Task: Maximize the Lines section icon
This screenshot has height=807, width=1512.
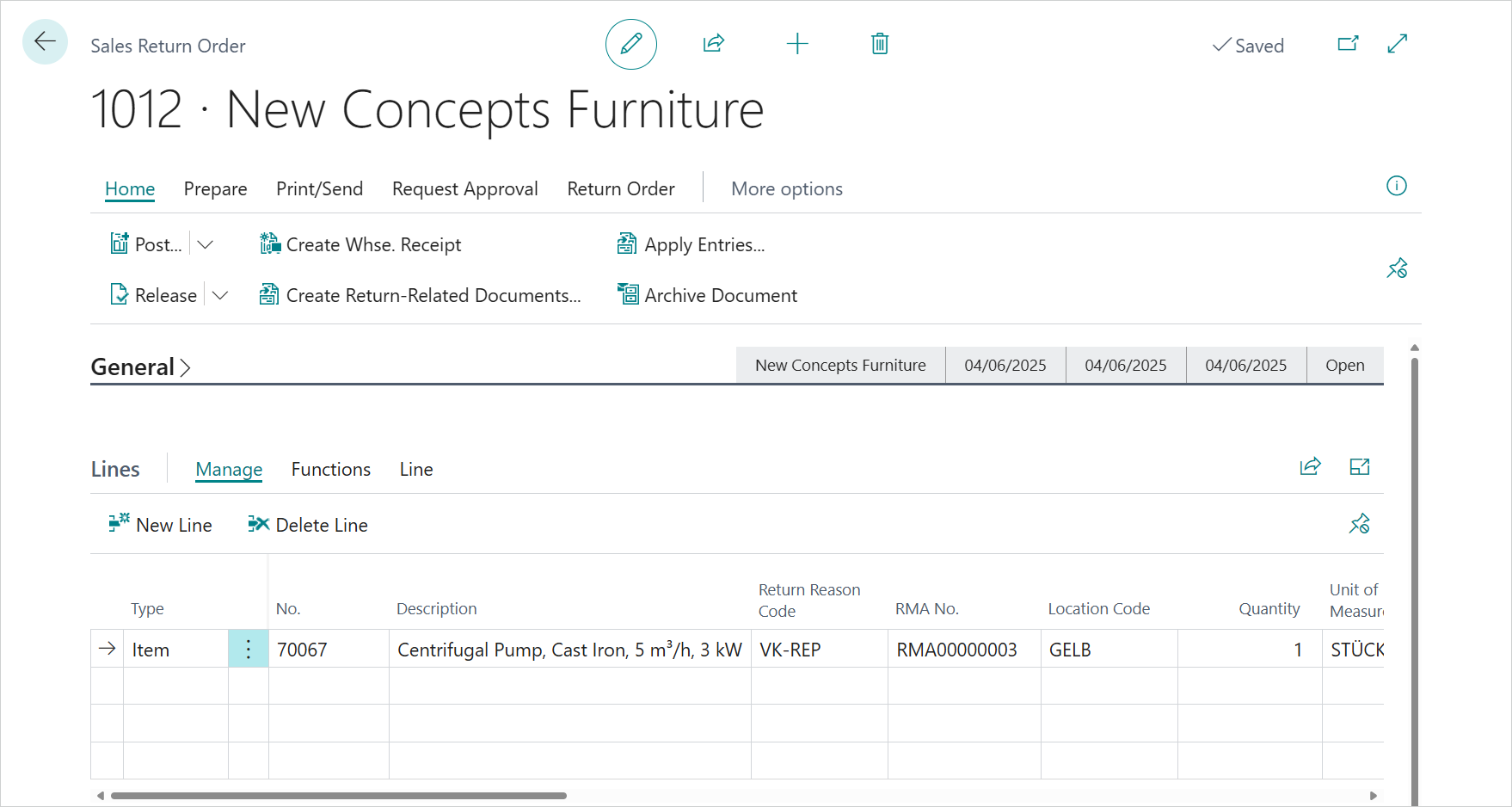Action: click(x=1359, y=467)
